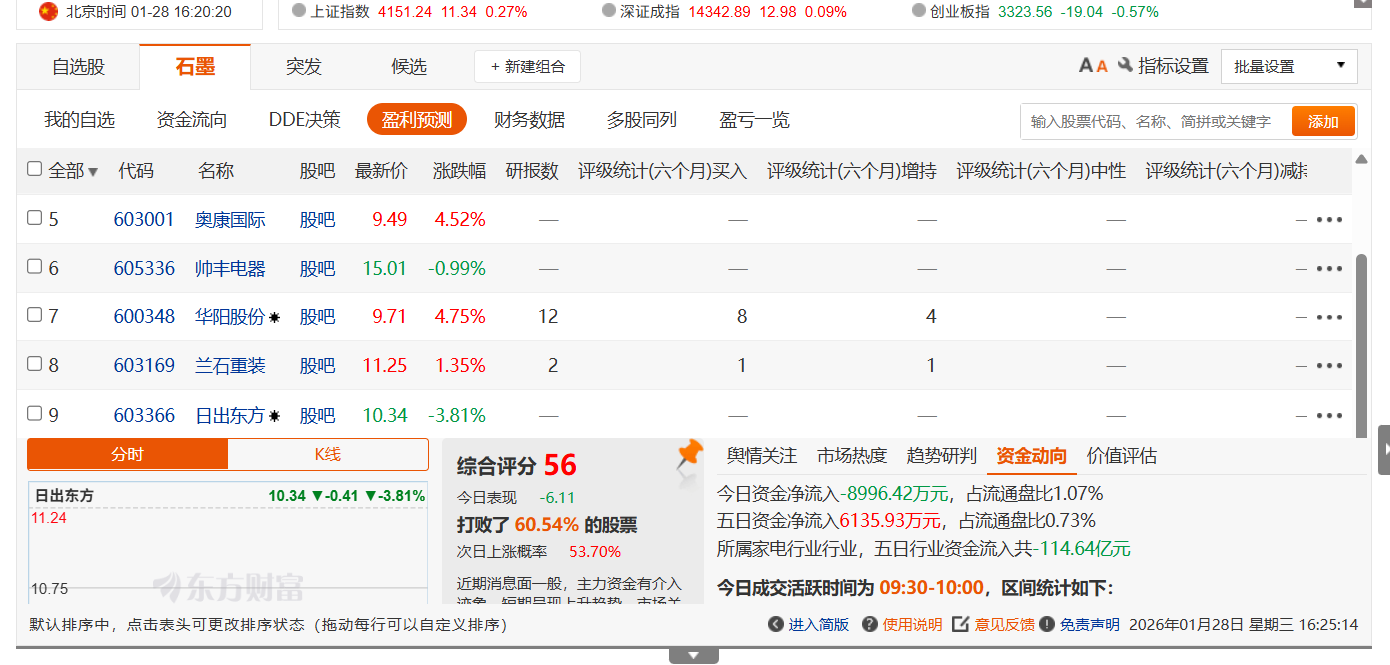This screenshot has width=1390, height=665.
Task: Click the bottom collapse arrow handle
Action: [x=694, y=656]
